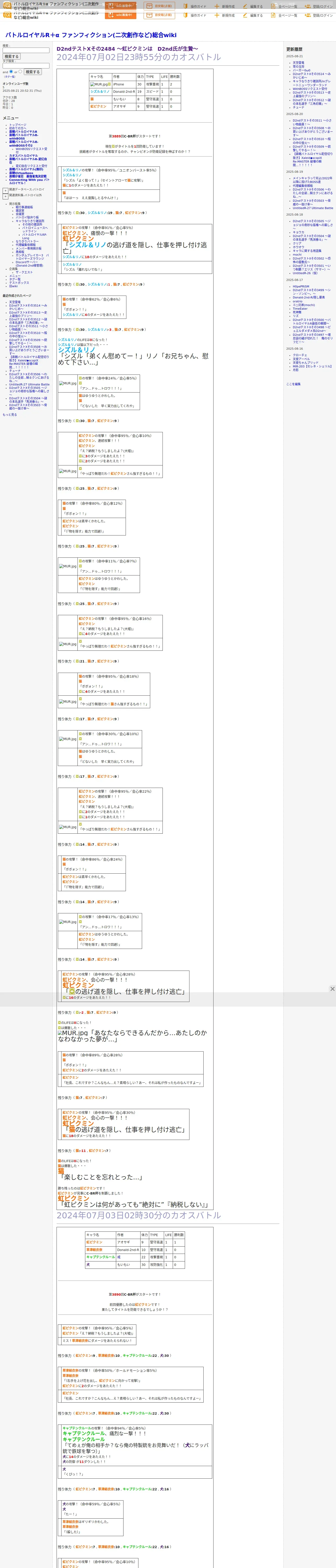Viewport: 336px width, 1568px height.
Task: Expand the 関連資料集-バトロイ以外 section
Action: pos(5,197)
